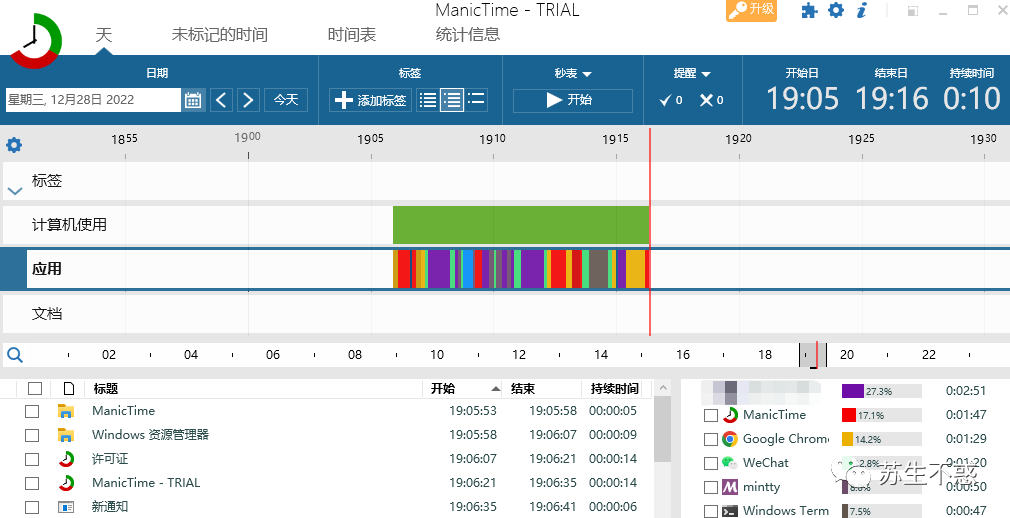
Task: Switch to the 时间表 tab
Action: pos(352,34)
